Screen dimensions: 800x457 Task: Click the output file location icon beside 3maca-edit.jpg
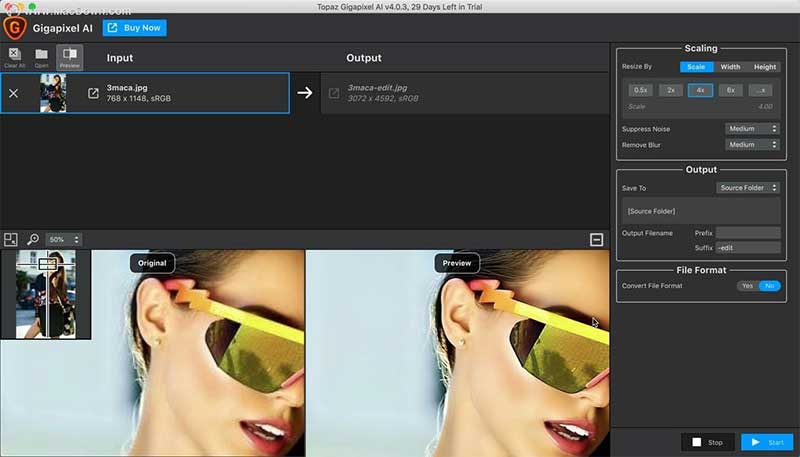tap(334, 93)
